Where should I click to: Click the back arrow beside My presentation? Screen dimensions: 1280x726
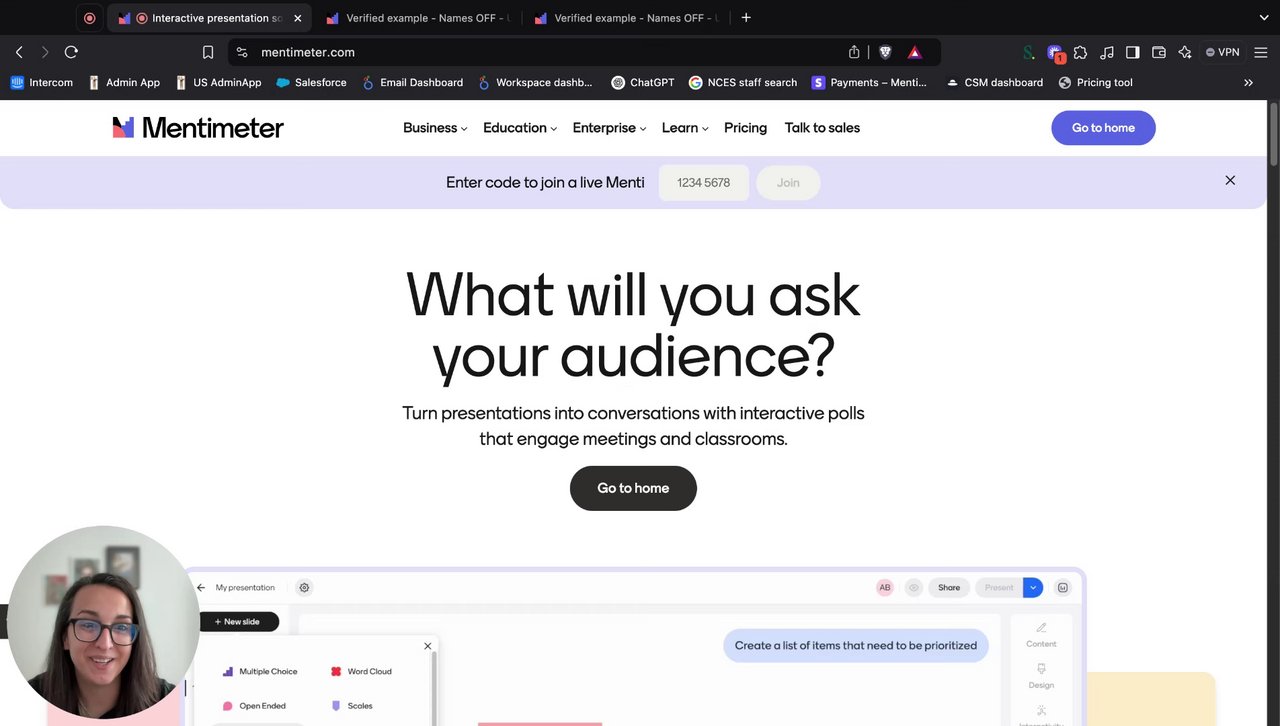(x=200, y=587)
